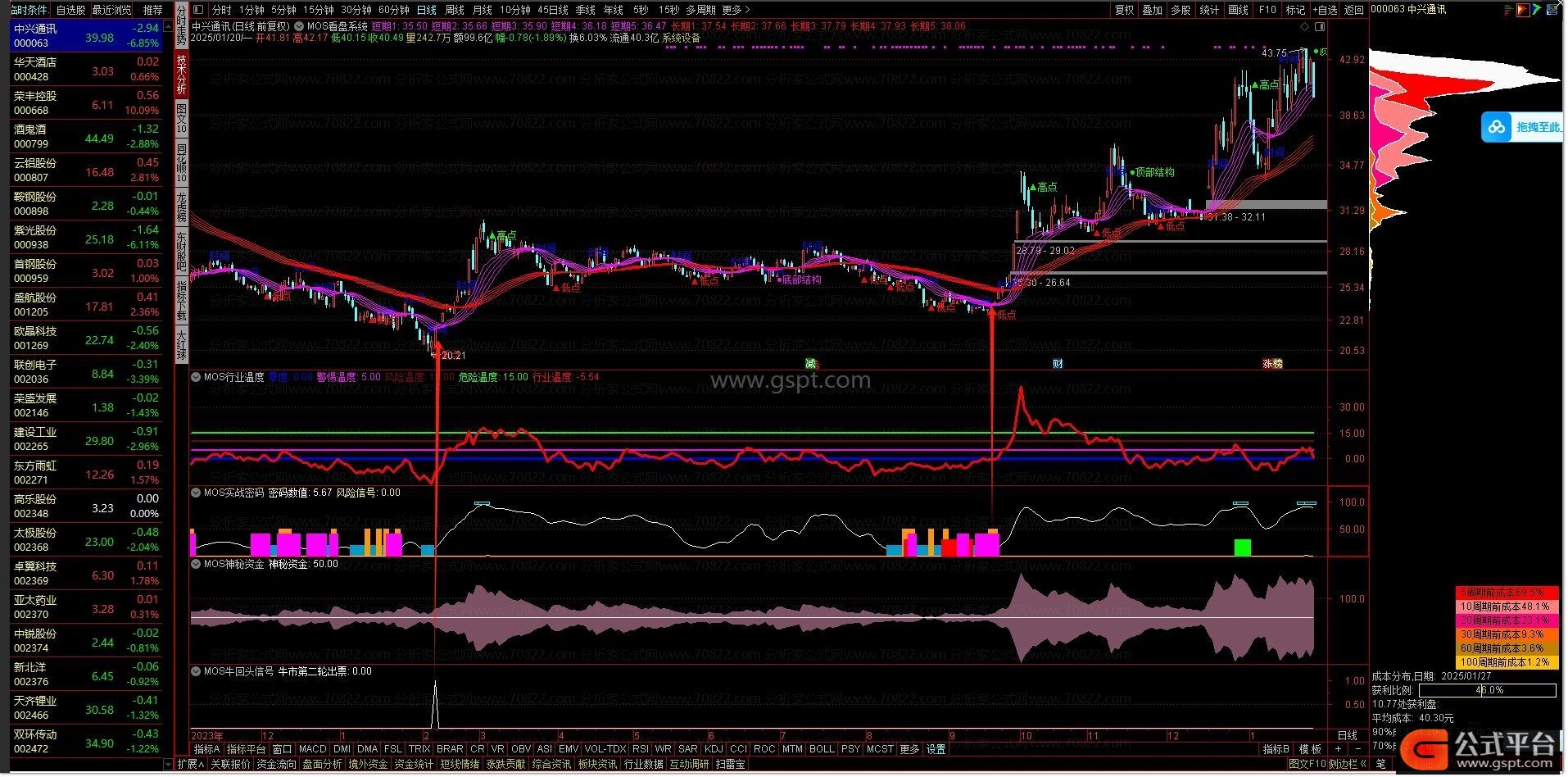
Task: Click the 涨榜 marker on the chart timeline
Action: [x=1272, y=363]
